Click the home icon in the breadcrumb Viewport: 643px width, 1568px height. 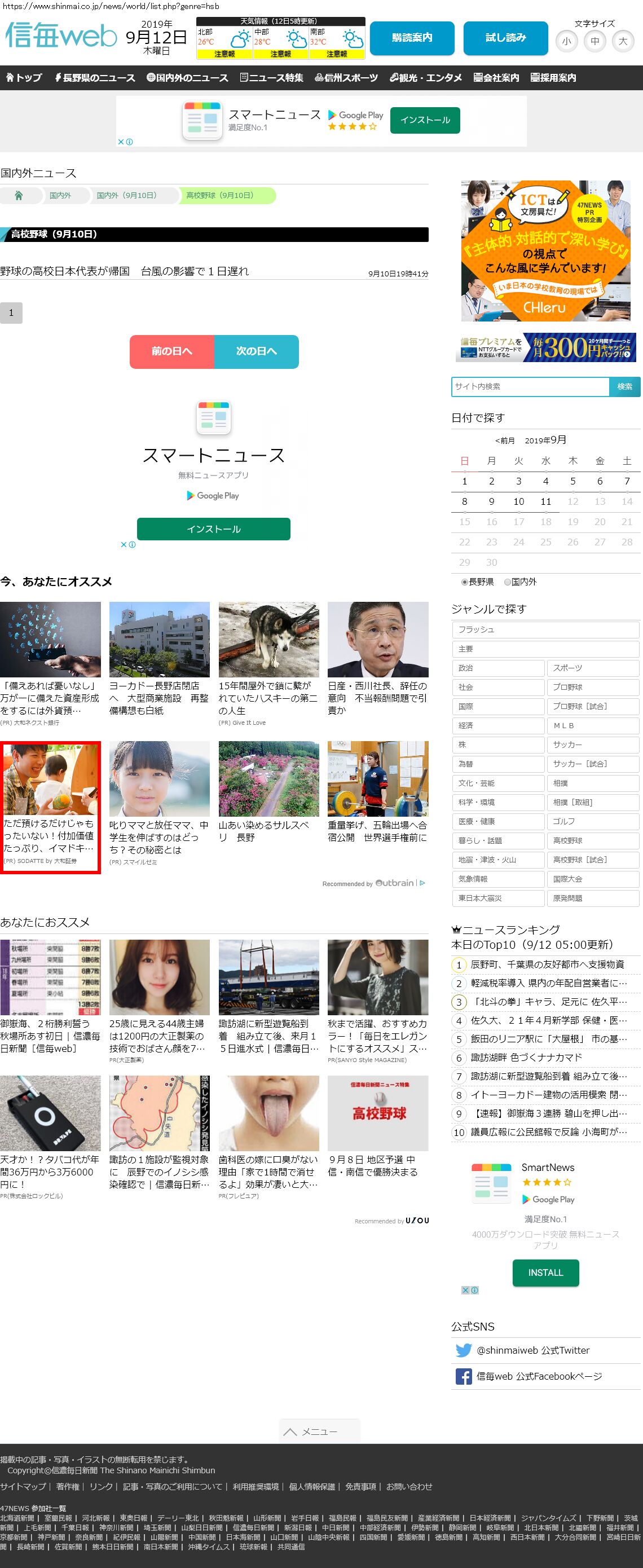pyautogui.click(x=19, y=195)
